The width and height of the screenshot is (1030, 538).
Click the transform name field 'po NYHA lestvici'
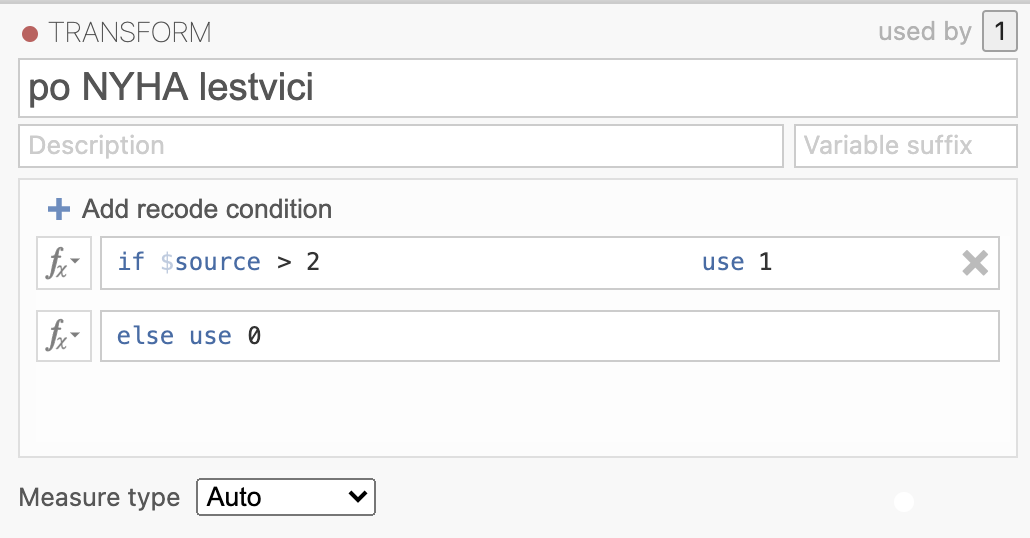pos(518,88)
